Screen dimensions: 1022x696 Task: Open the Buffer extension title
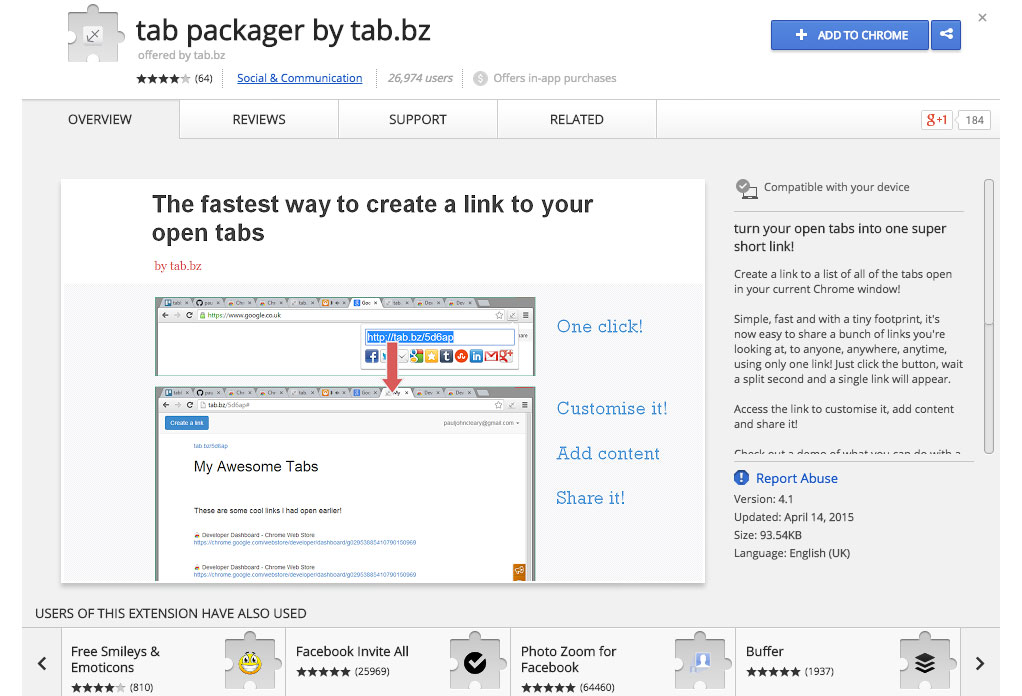pyautogui.click(x=765, y=651)
